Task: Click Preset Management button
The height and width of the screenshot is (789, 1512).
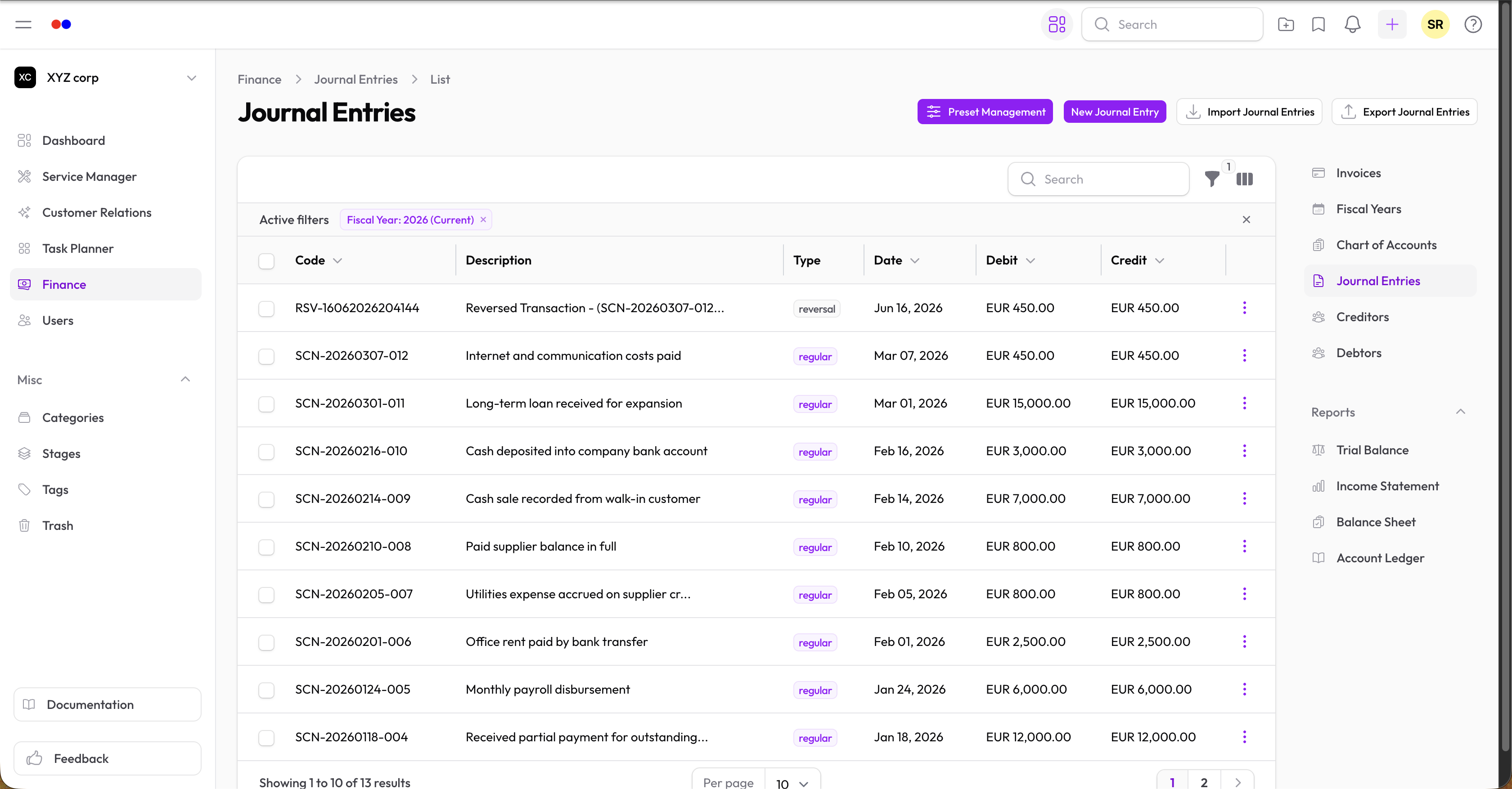Action: pyautogui.click(x=985, y=112)
